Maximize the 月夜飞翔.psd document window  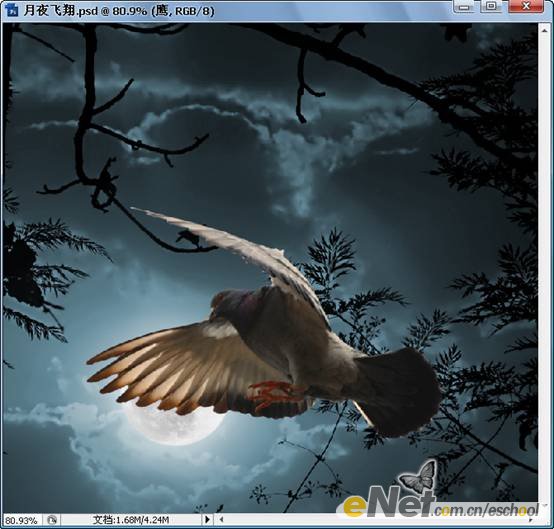(x=491, y=6)
